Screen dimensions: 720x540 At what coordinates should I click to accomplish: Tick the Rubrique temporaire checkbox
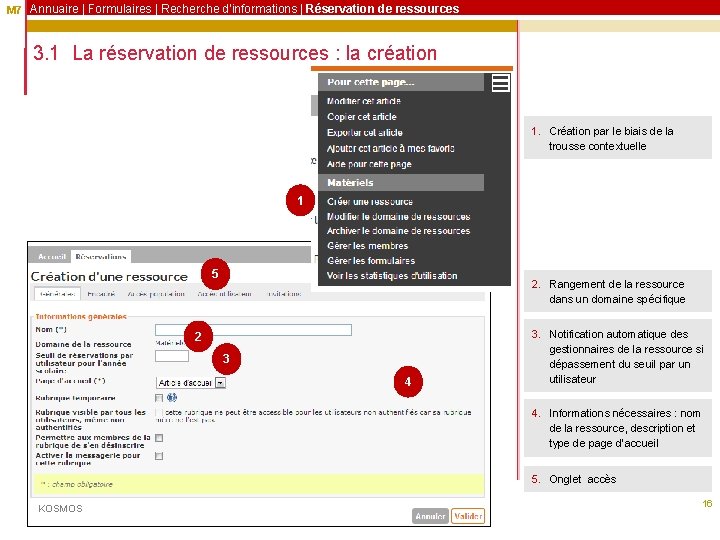[159, 398]
